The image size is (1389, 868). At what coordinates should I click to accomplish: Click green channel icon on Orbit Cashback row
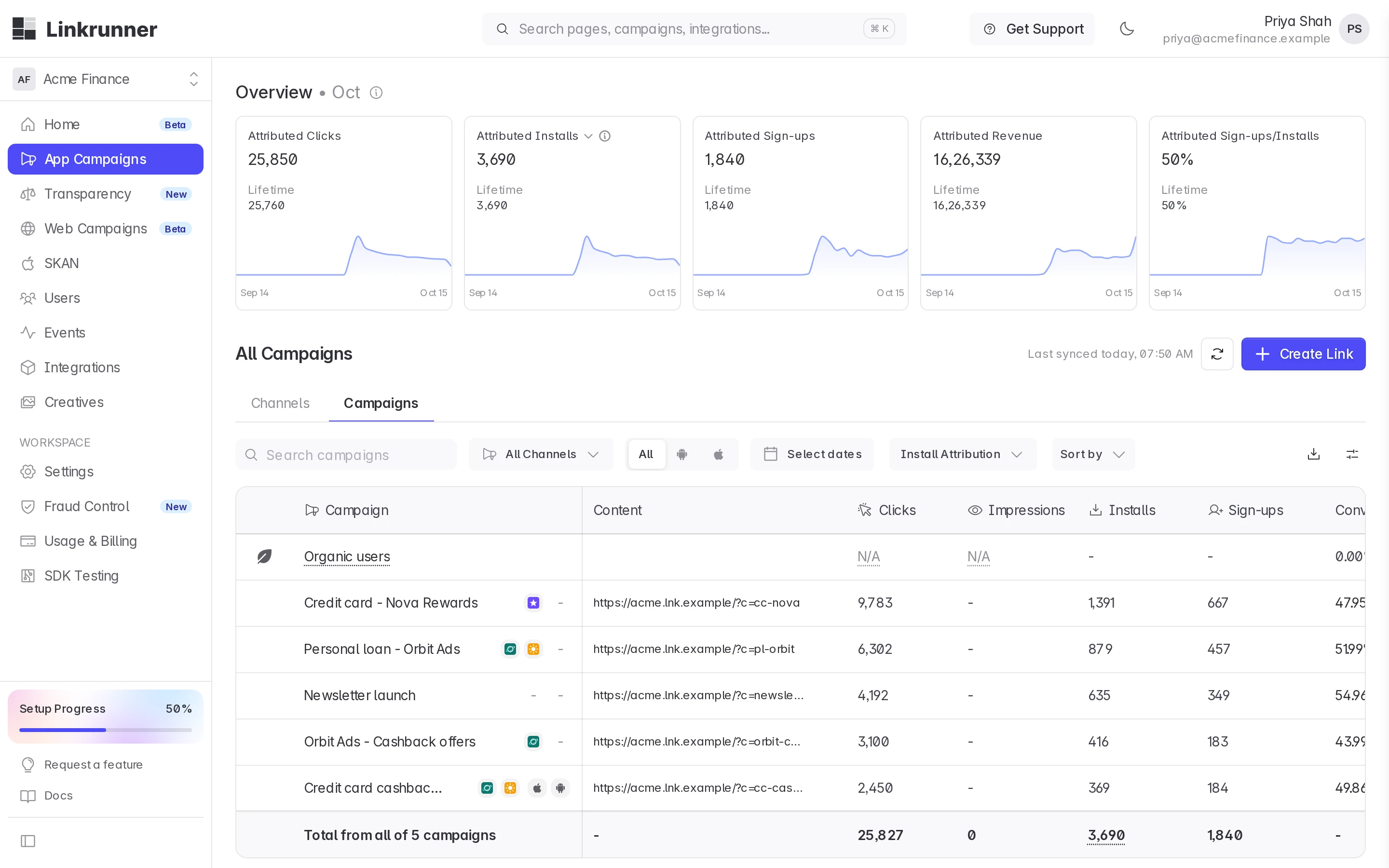click(533, 741)
